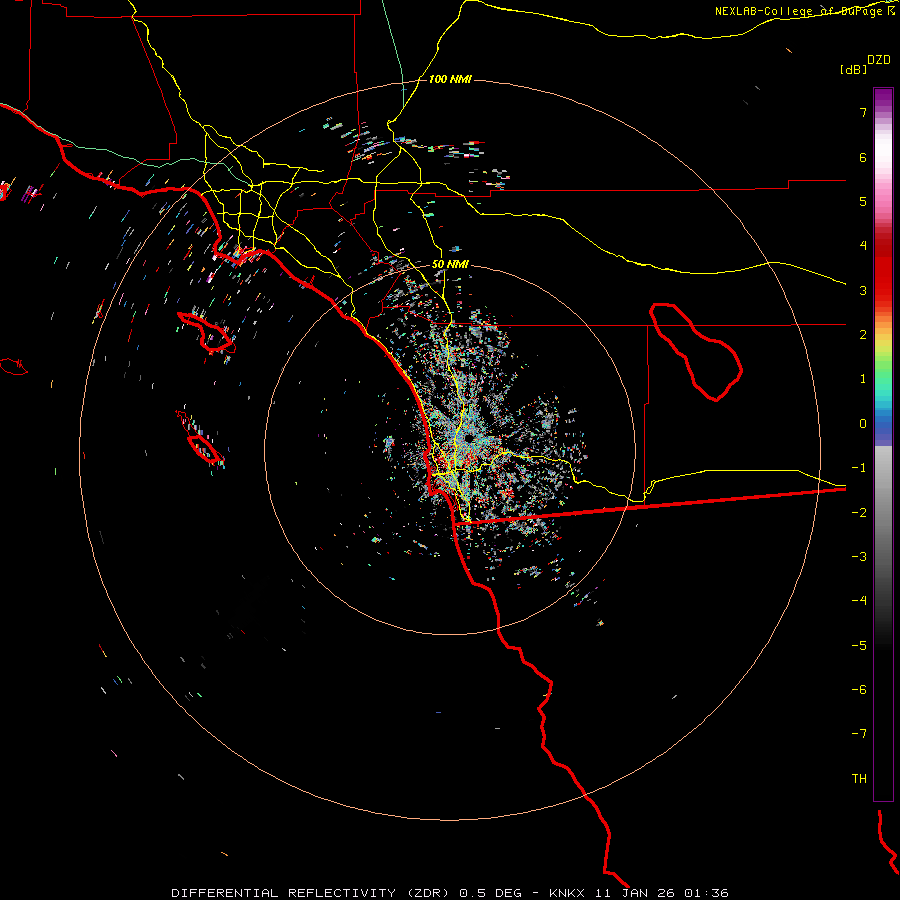Click the "100 NMI" range ring label

point(450,79)
